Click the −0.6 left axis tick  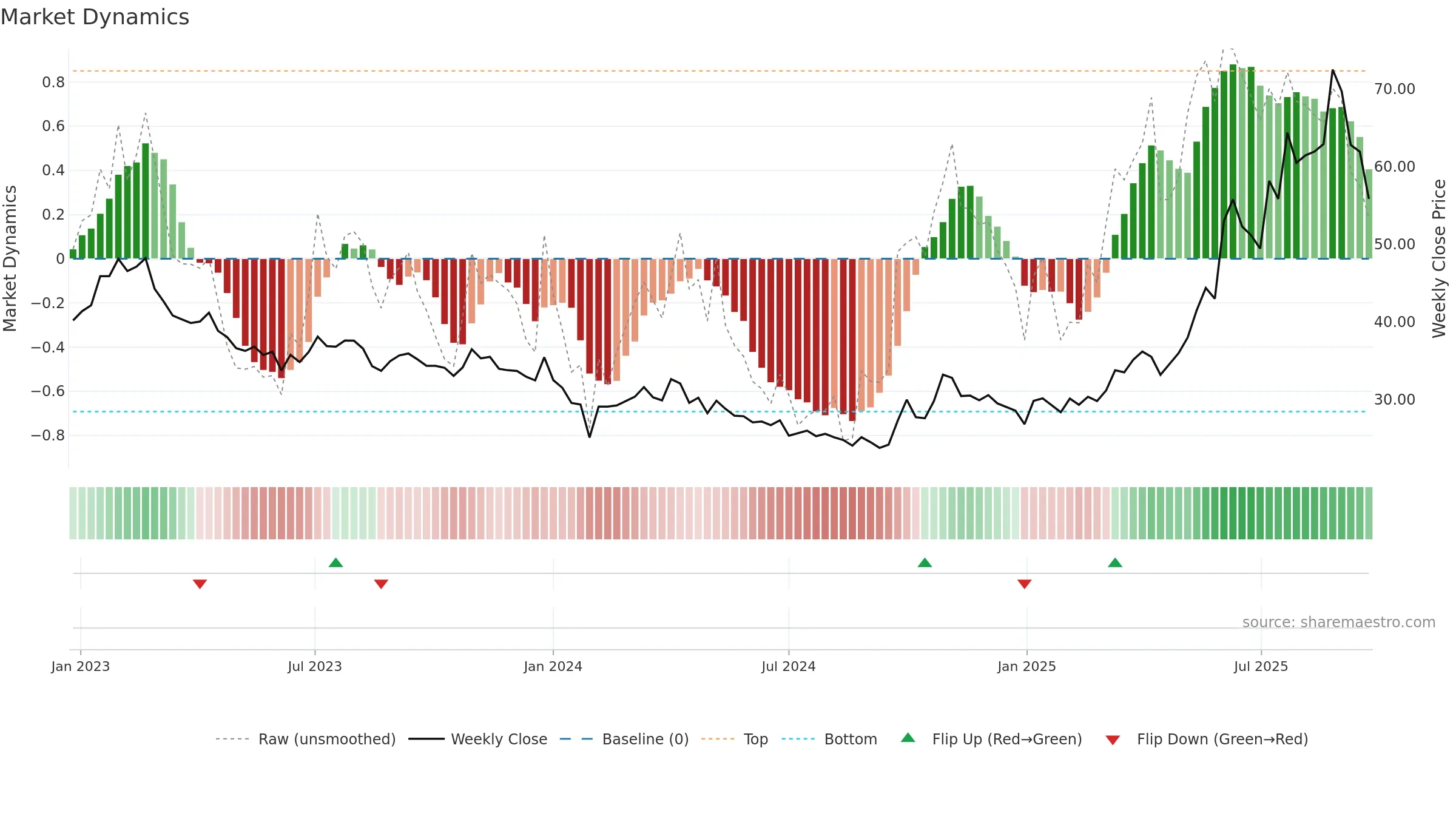(x=48, y=391)
